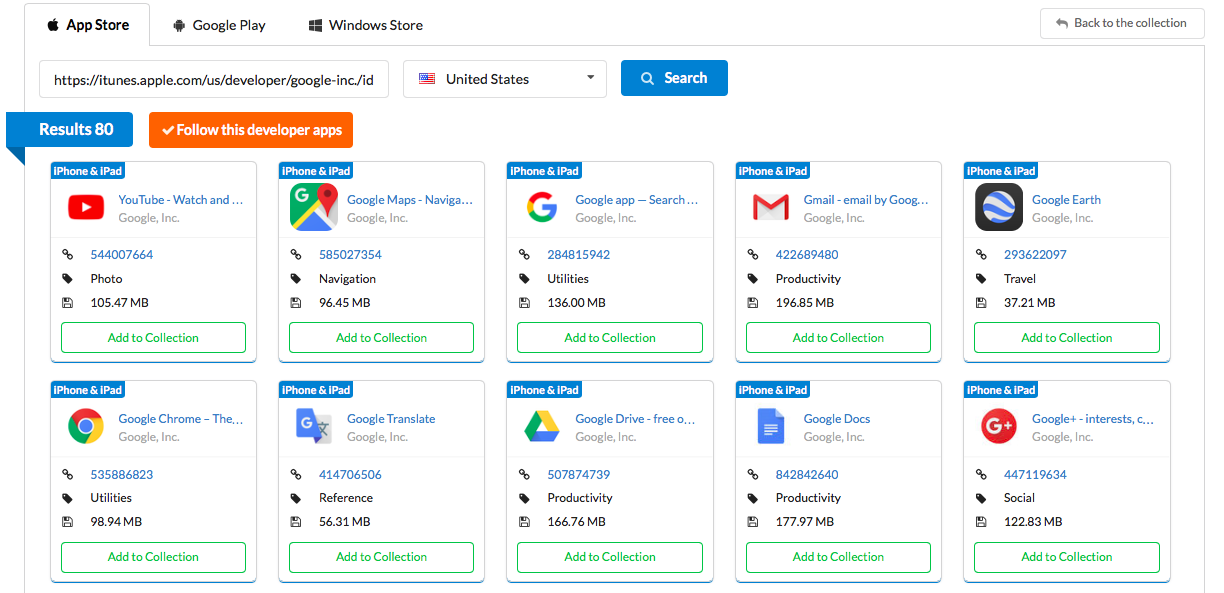Add Google Earth to collection

pyautogui.click(x=1066, y=338)
